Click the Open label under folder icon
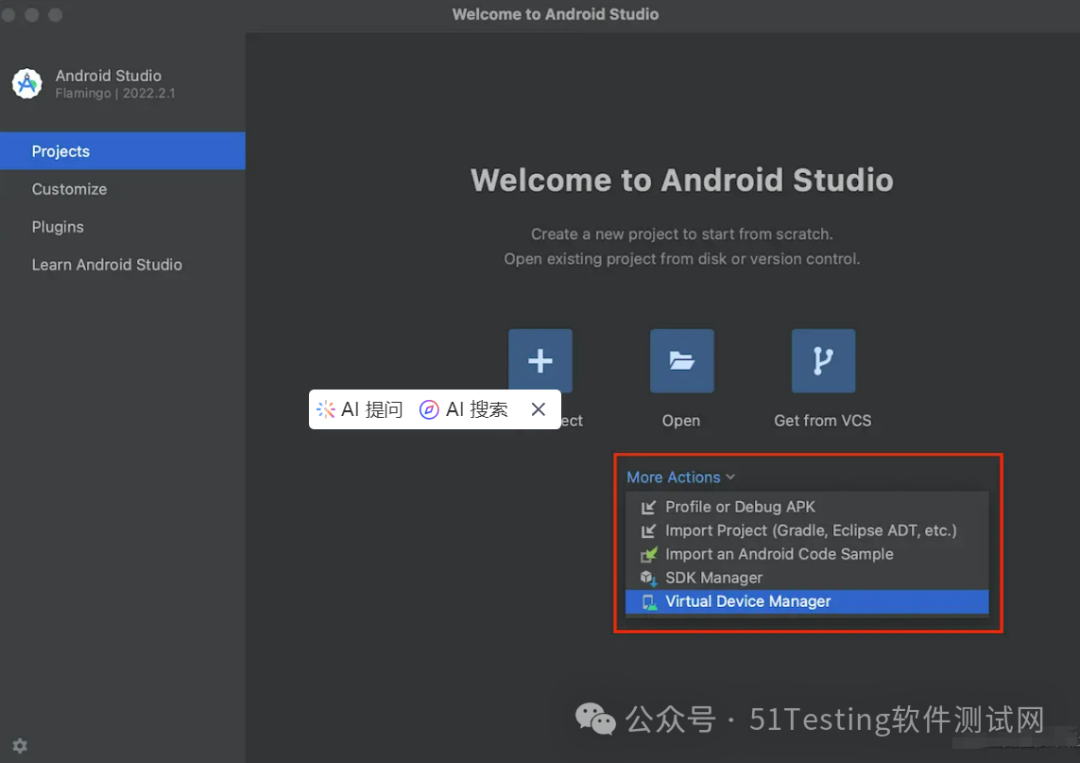The height and width of the screenshot is (763, 1080). pos(681,421)
